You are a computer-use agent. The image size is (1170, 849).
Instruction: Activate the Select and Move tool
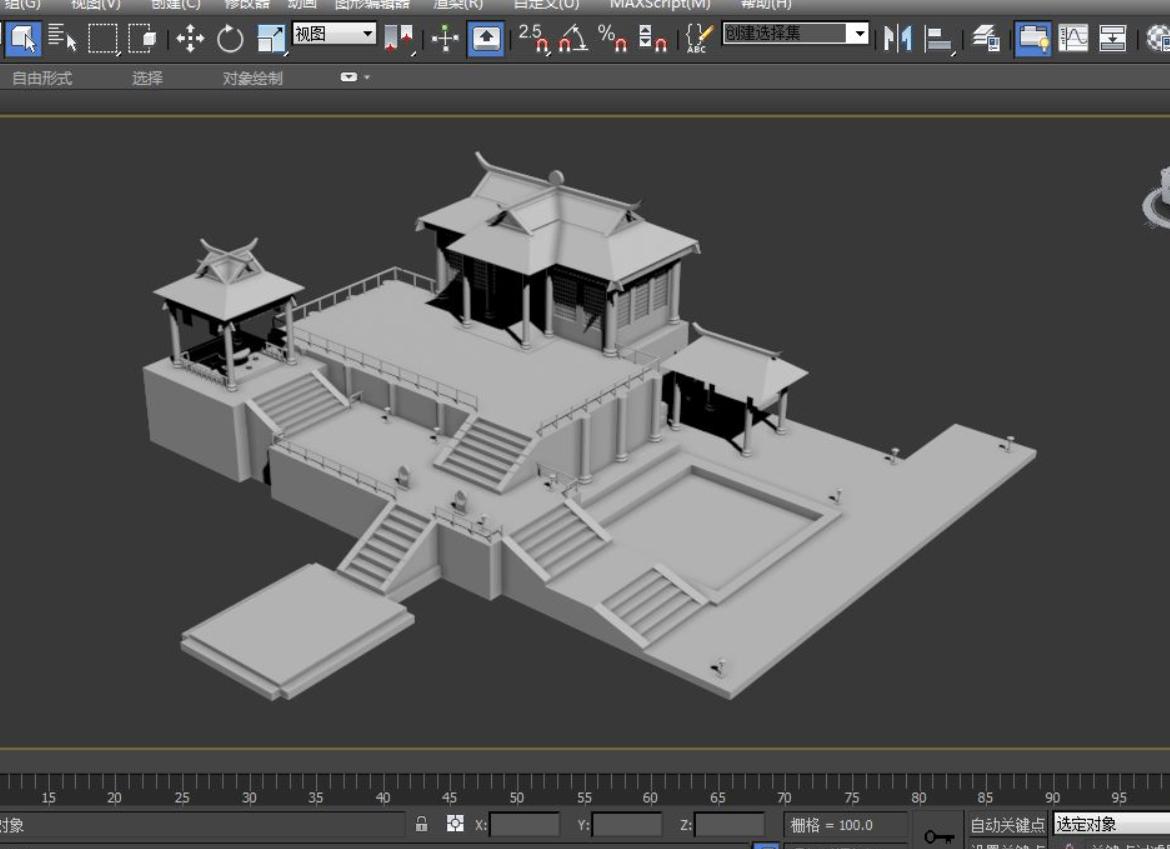click(190, 39)
